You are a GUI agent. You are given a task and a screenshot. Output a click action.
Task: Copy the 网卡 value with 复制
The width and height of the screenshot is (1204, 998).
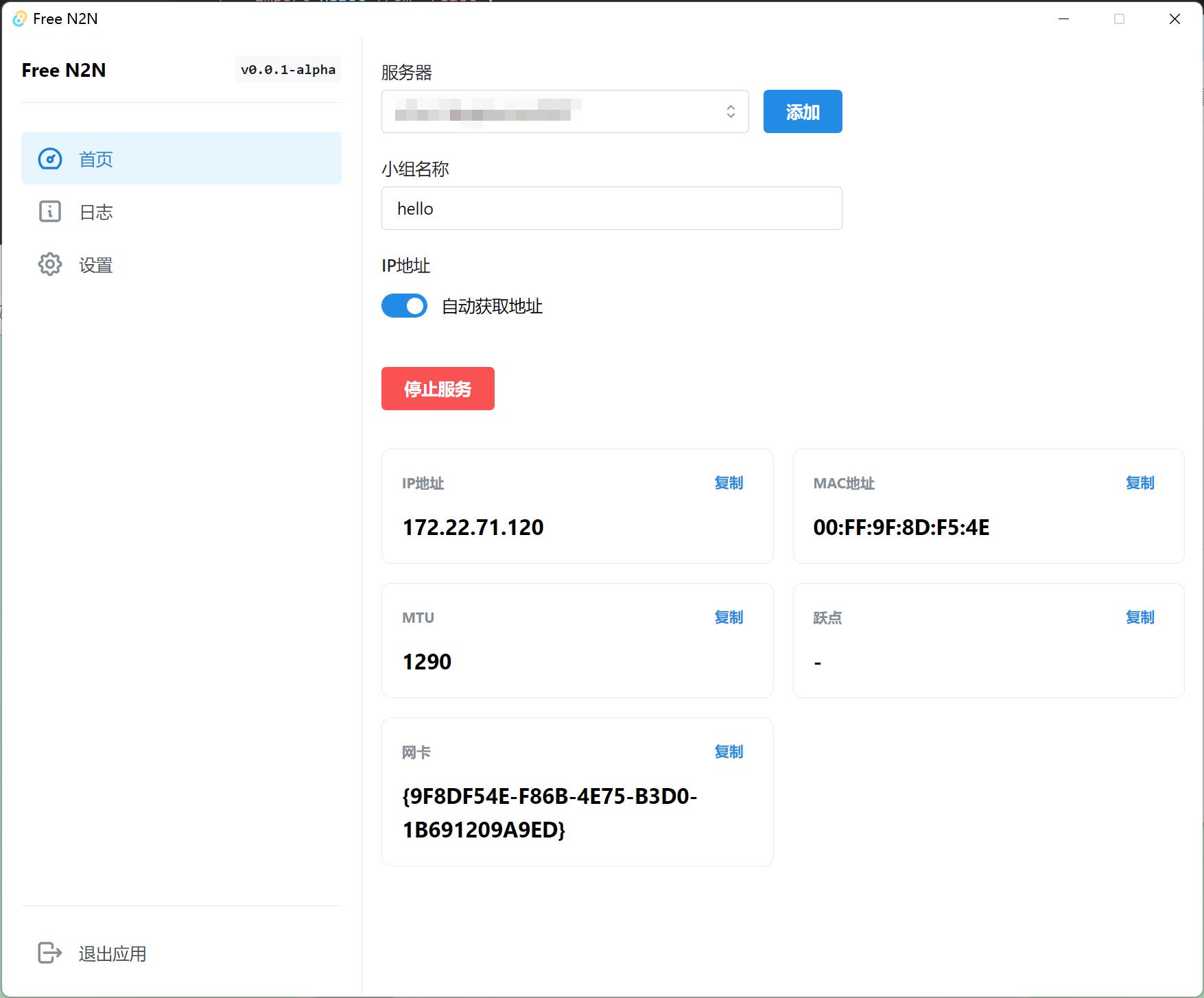(729, 752)
